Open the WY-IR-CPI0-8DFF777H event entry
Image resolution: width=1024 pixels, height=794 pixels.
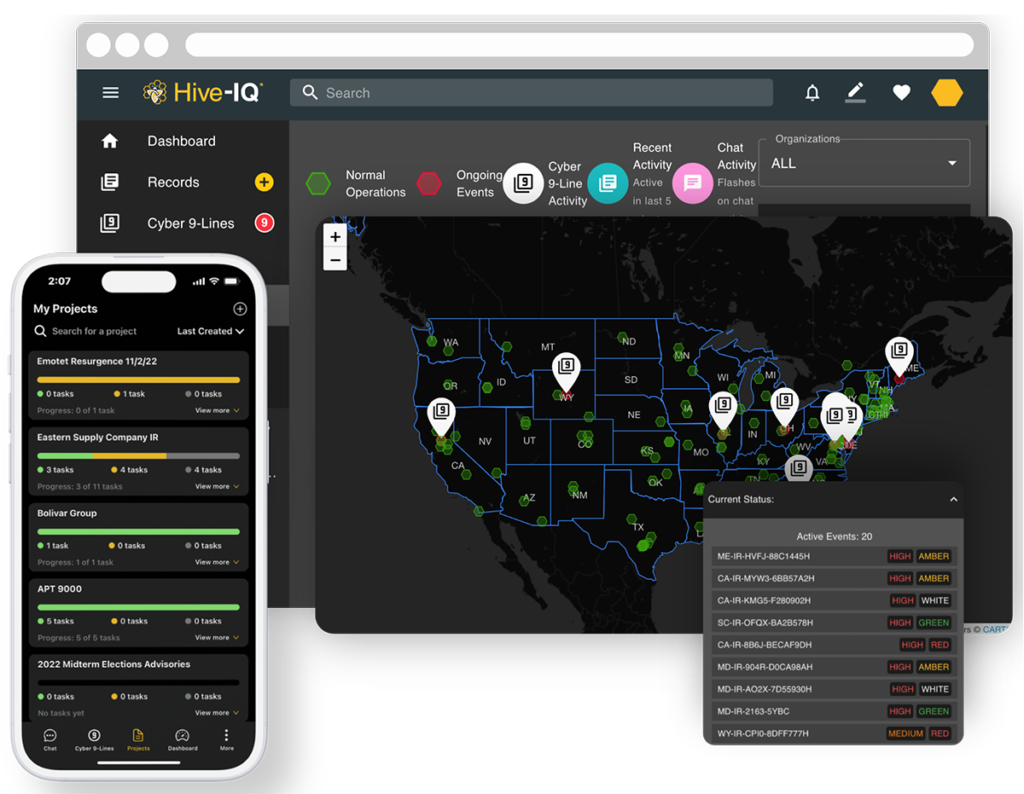[834, 733]
